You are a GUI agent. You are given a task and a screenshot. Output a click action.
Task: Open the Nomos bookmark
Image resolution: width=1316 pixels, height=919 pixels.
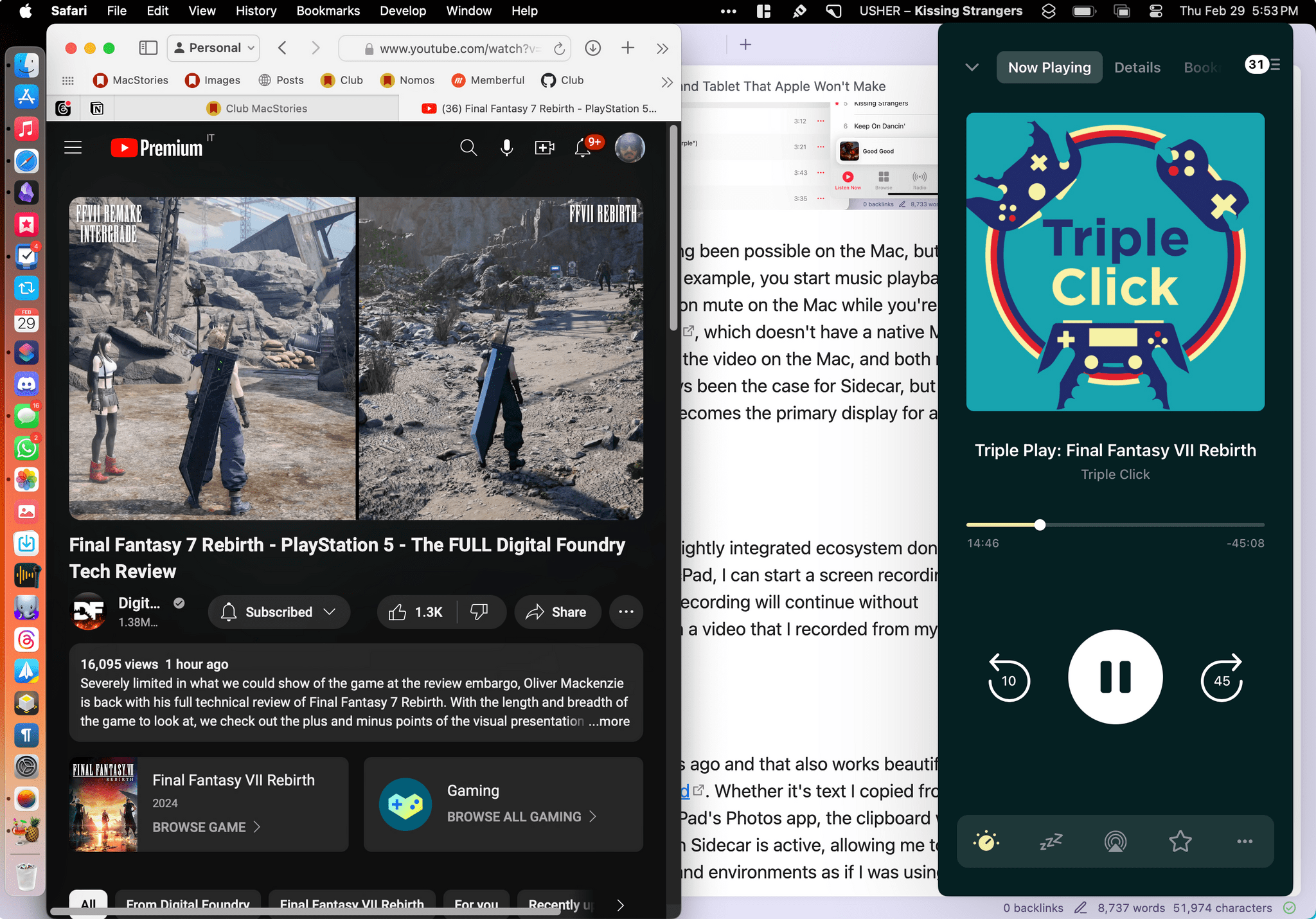407,80
